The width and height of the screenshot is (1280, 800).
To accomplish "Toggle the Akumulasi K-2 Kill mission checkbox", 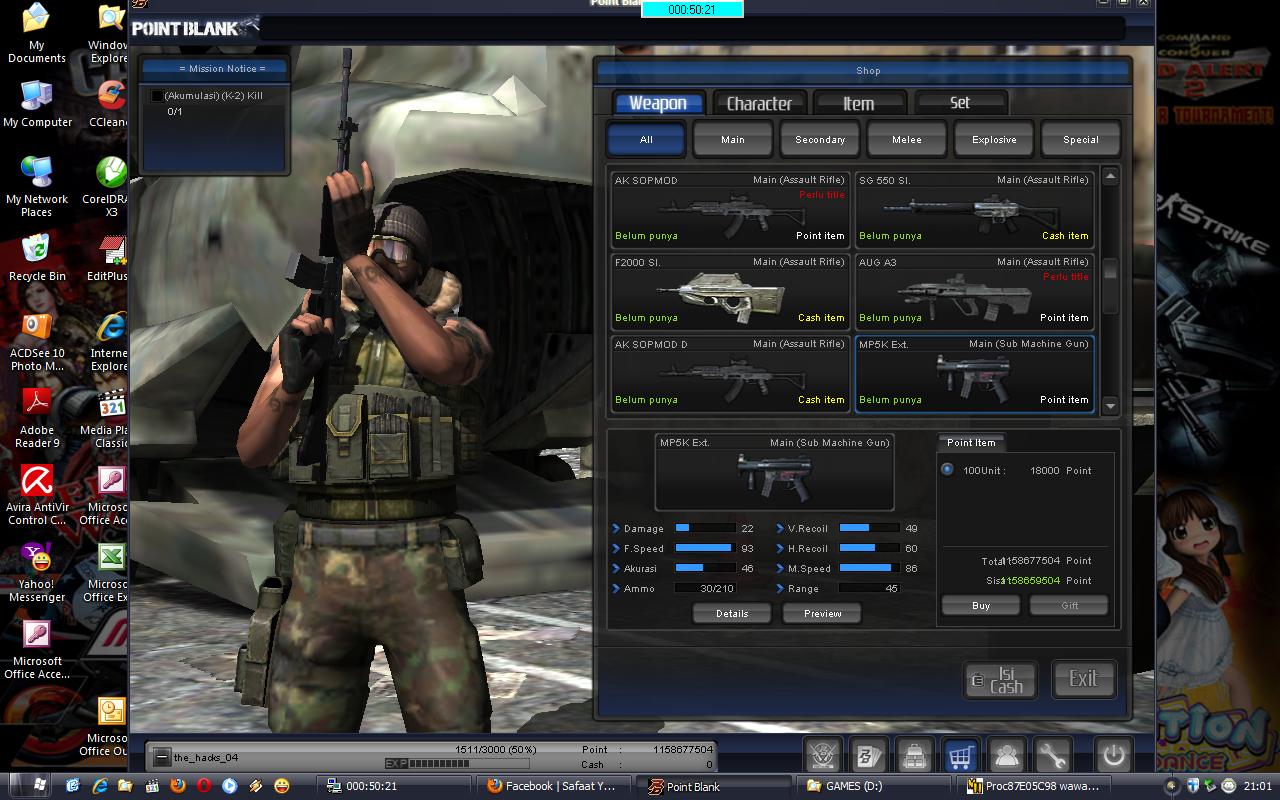I will [x=157, y=96].
